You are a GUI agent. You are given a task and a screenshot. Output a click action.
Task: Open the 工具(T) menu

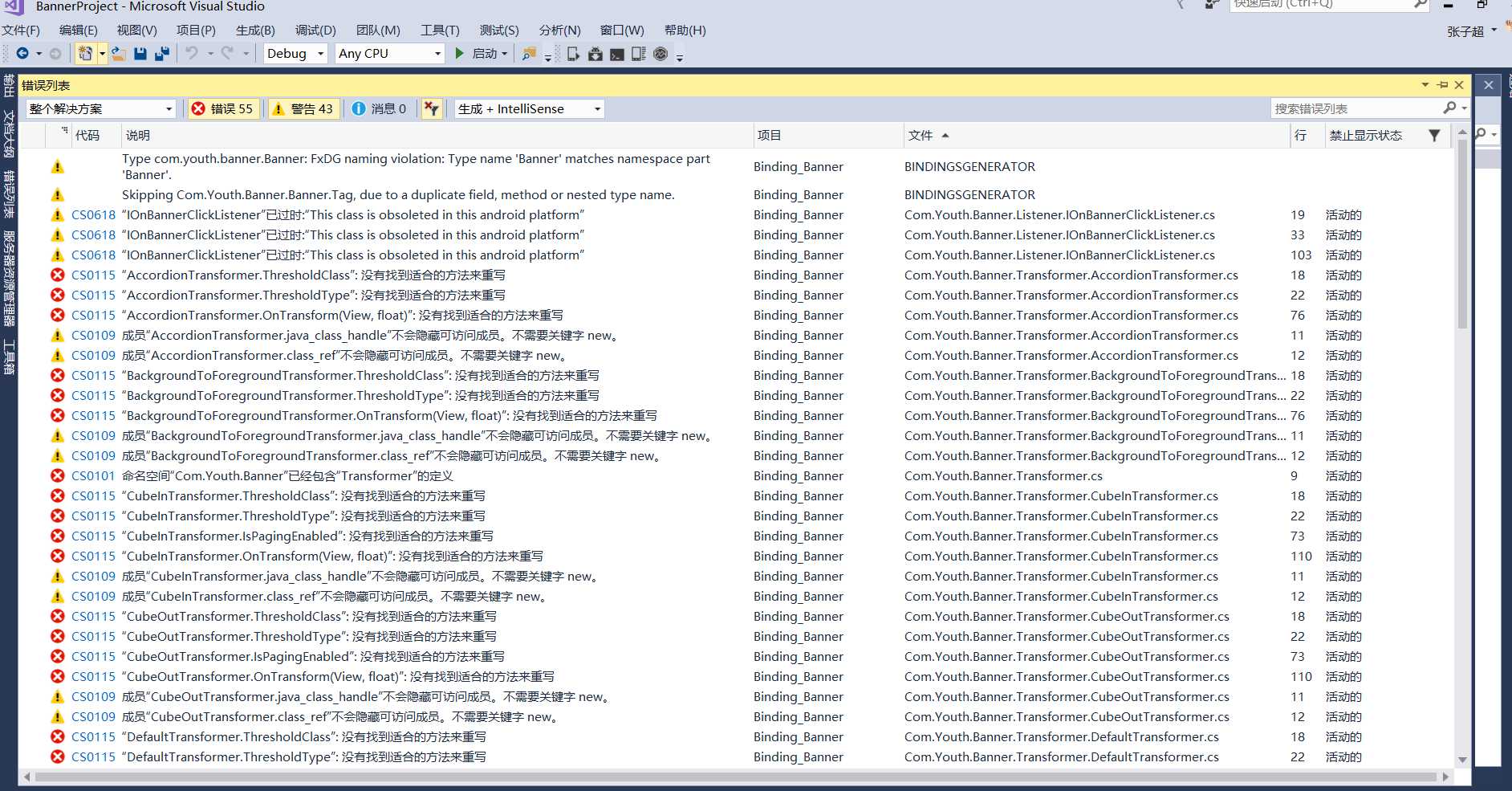(440, 31)
